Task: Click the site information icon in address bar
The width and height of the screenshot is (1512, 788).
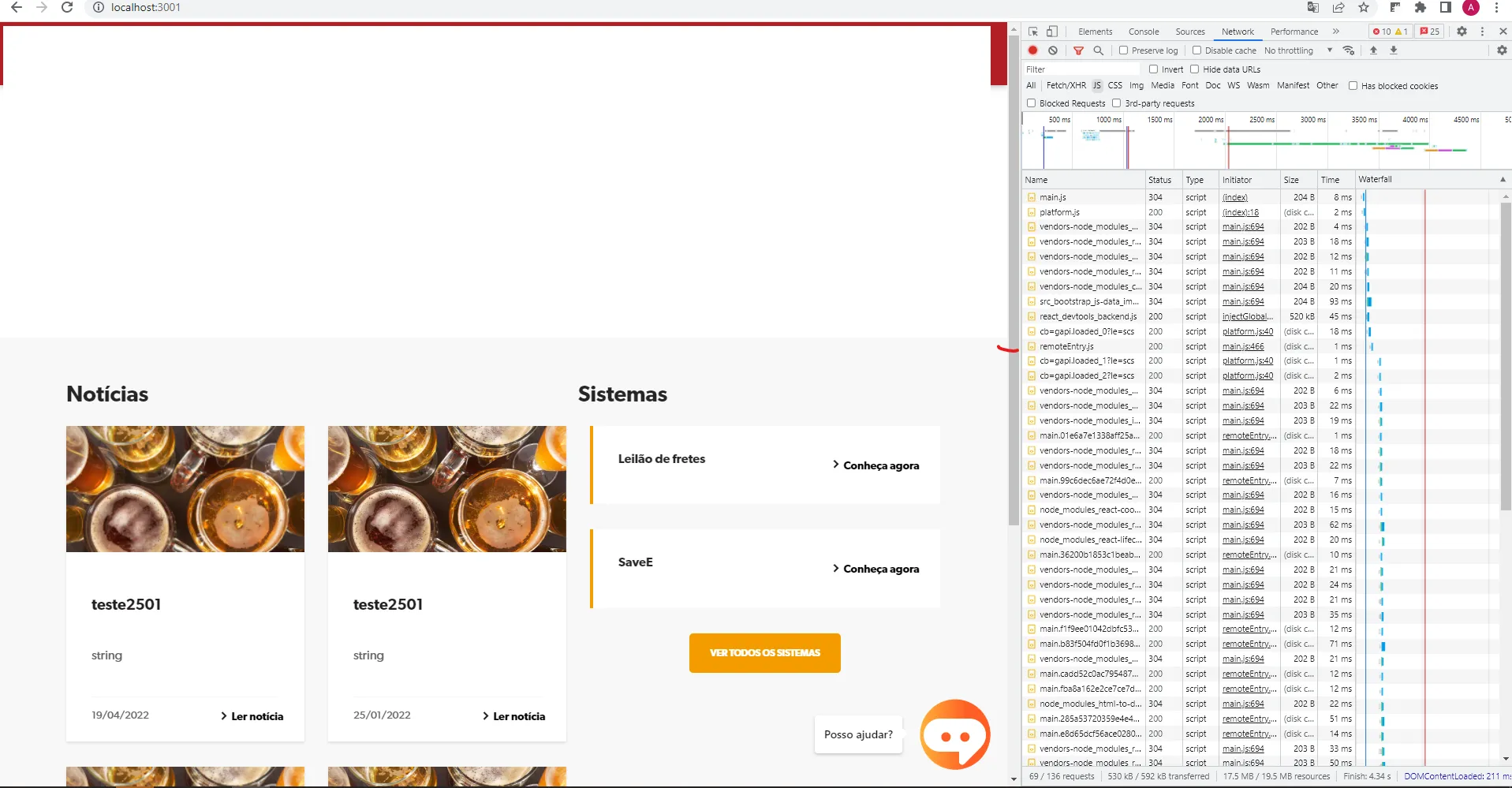Action: [x=99, y=7]
